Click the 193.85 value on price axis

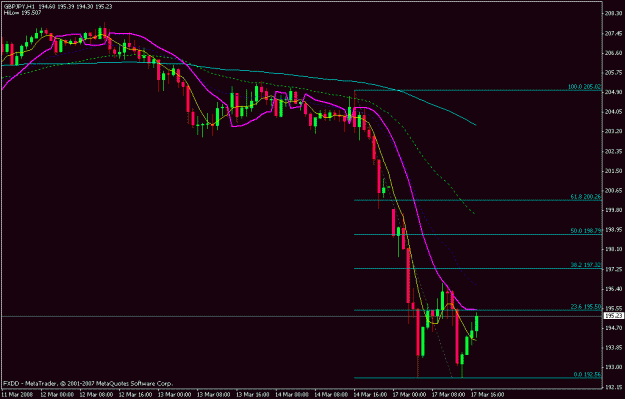(614, 348)
